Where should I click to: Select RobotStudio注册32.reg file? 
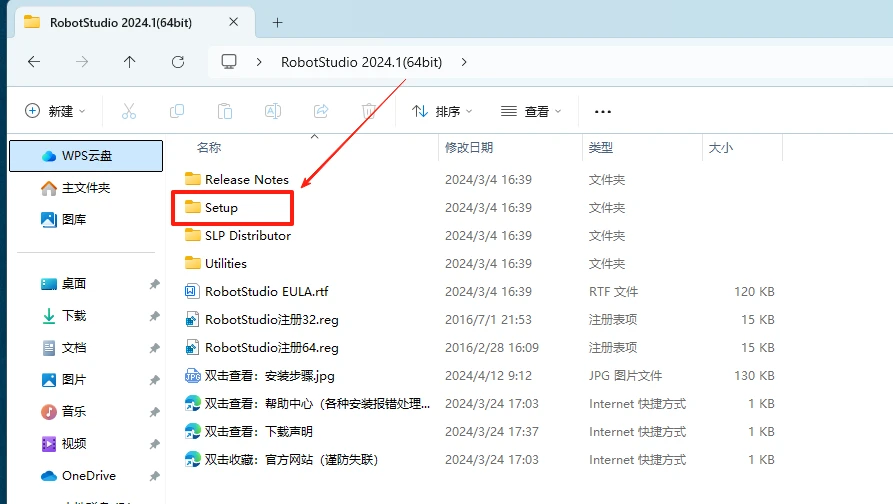pos(272,319)
